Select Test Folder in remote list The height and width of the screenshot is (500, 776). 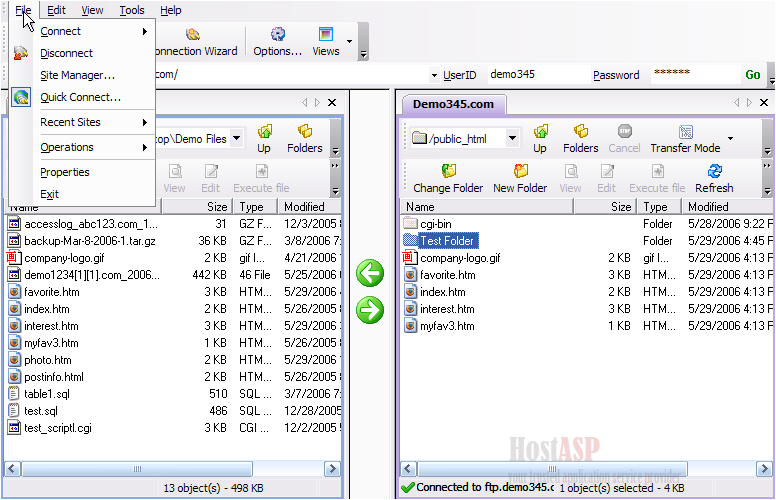(x=447, y=241)
